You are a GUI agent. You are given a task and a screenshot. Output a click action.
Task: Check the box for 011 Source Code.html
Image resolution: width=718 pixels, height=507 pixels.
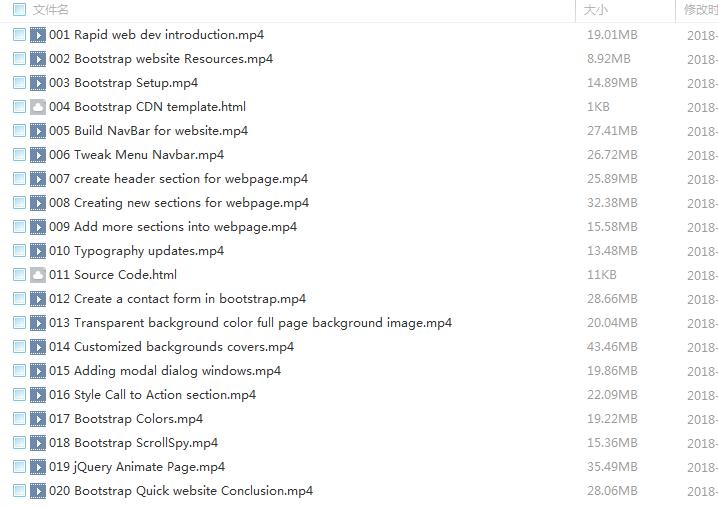click(x=19, y=275)
